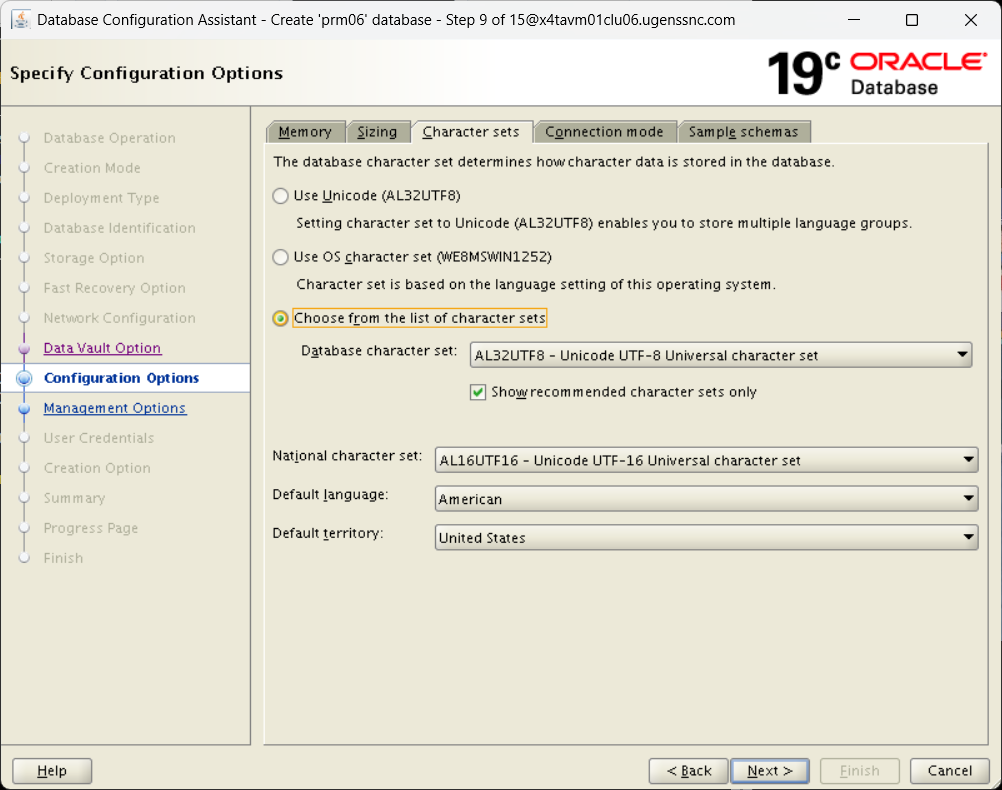Cancel the database creation wizard

click(950, 771)
